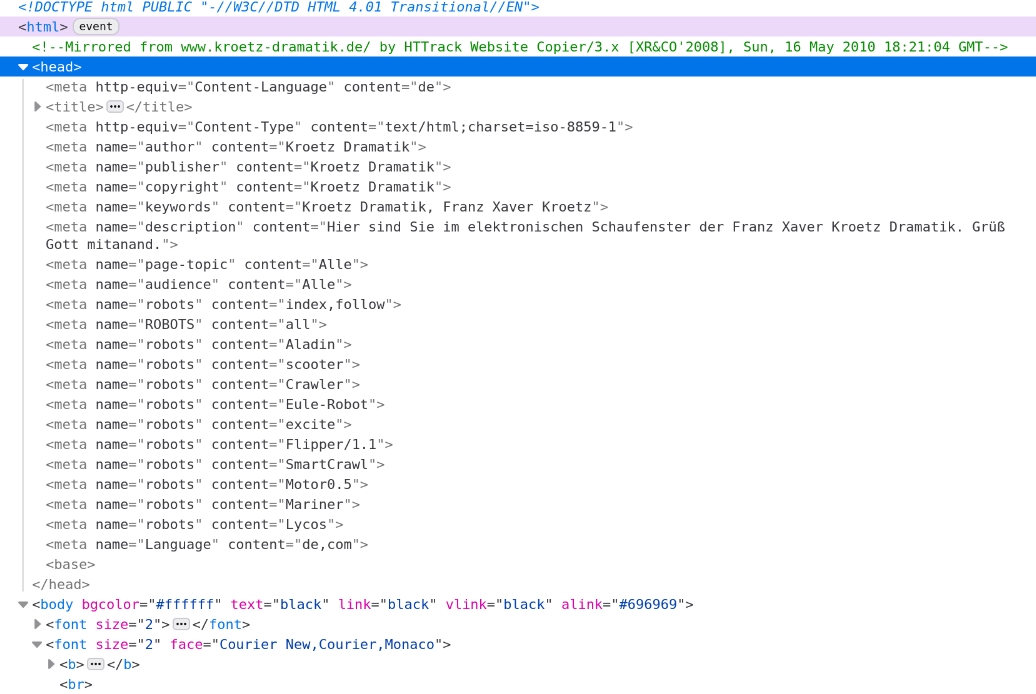Click the ellipsis badge in font size="2"
The image size is (1036, 694).
click(182, 625)
